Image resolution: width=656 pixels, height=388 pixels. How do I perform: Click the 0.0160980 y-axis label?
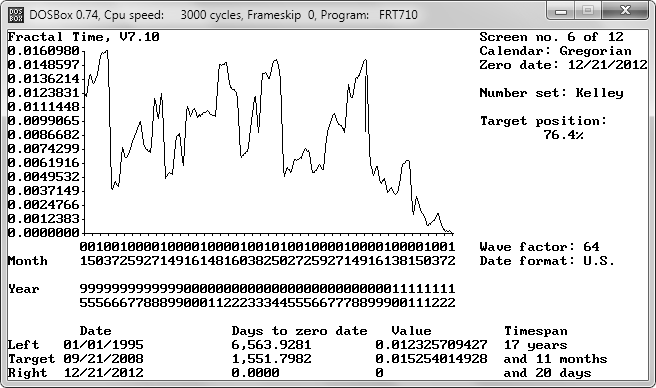(44, 51)
